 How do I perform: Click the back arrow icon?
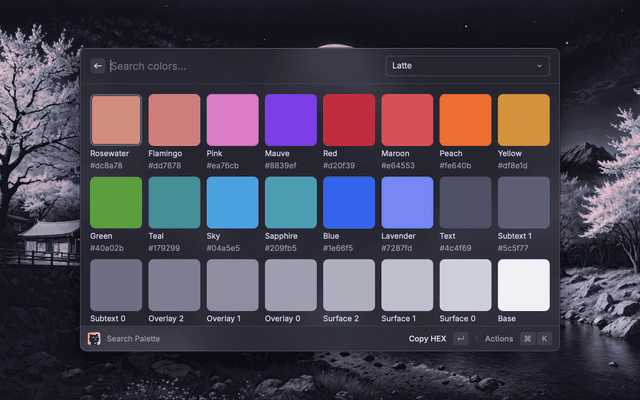[98, 66]
